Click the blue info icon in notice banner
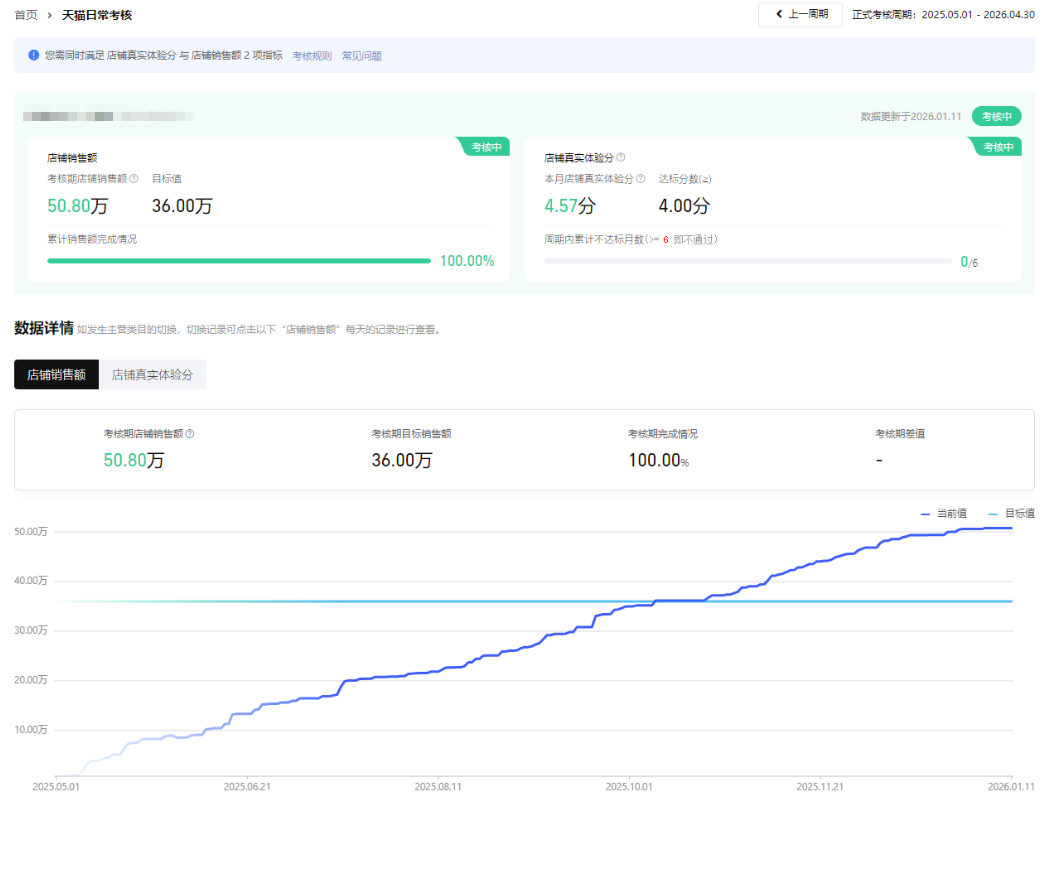This screenshot has width=1040, height=895. coord(34,55)
